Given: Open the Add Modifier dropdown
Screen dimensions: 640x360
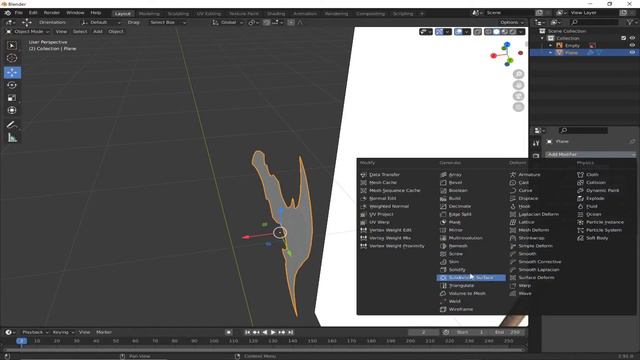Looking at the screenshot, I should [x=590, y=154].
